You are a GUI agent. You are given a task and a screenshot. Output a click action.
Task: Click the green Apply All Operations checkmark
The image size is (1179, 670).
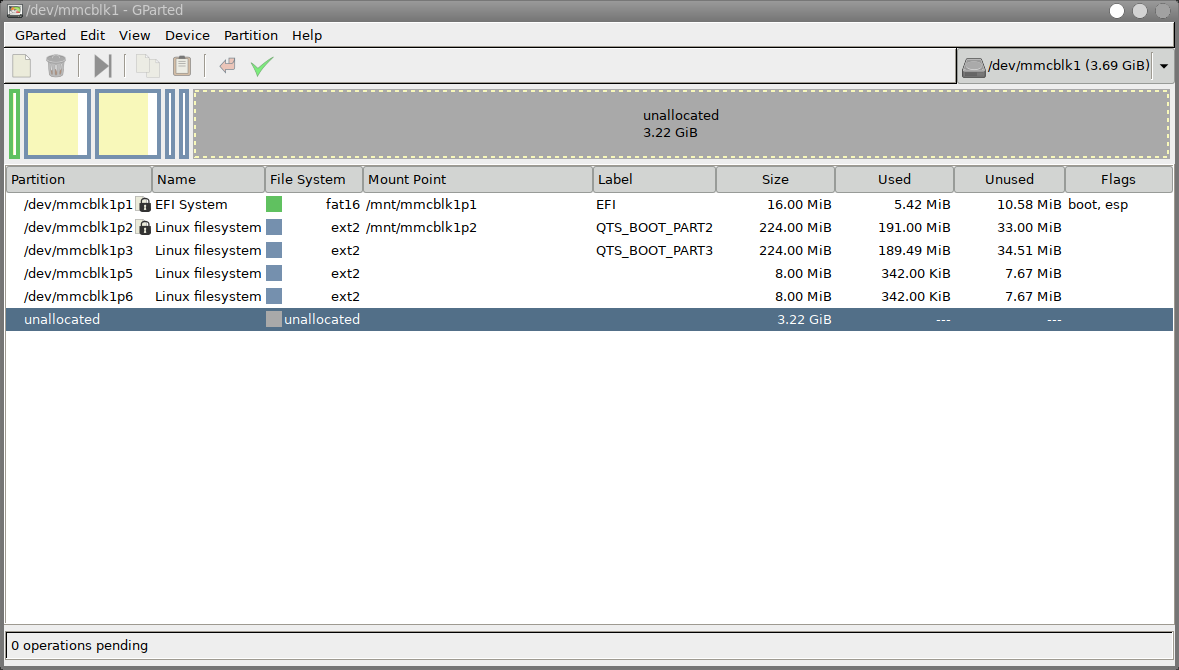[x=262, y=66]
